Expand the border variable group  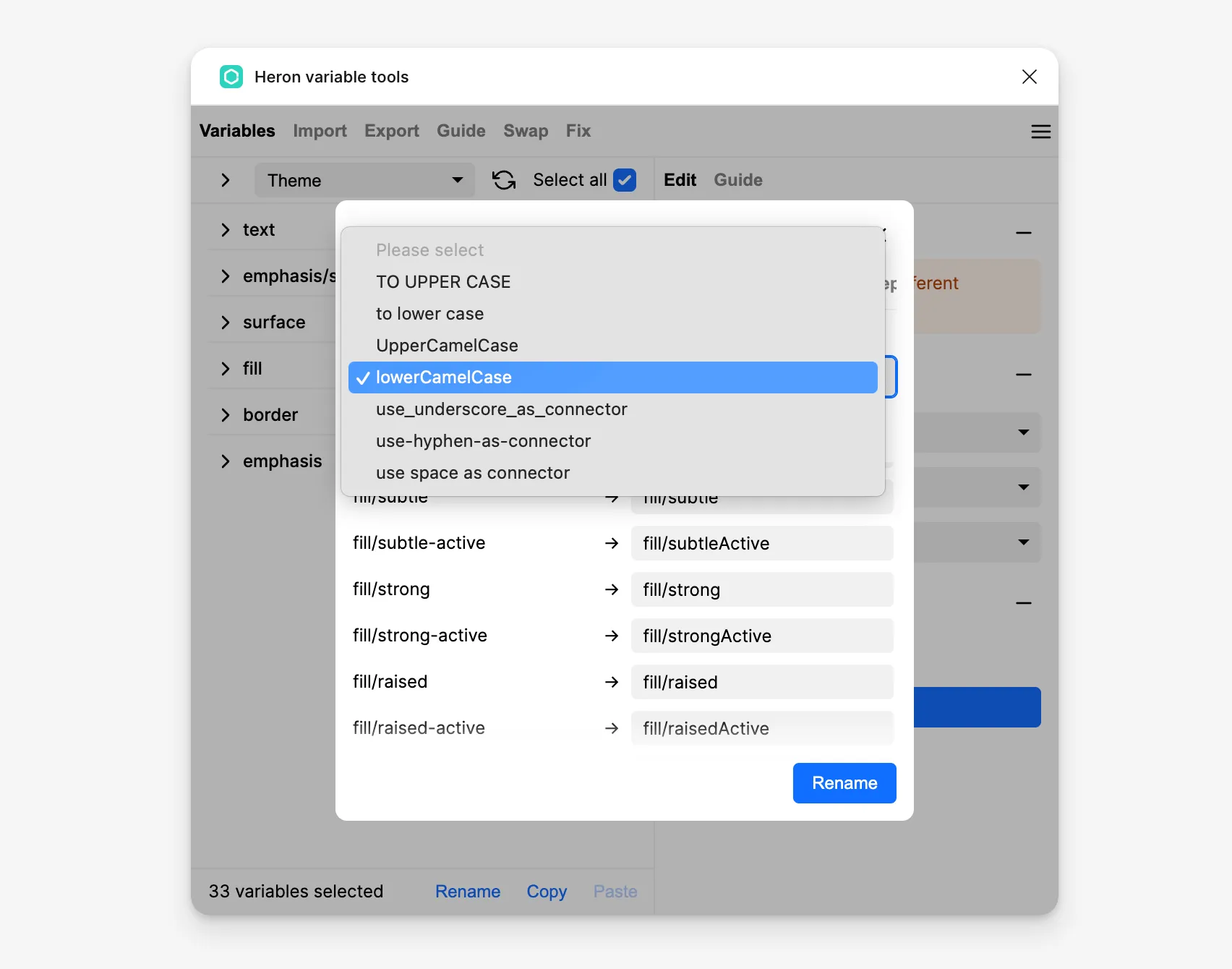click(226, 415)
